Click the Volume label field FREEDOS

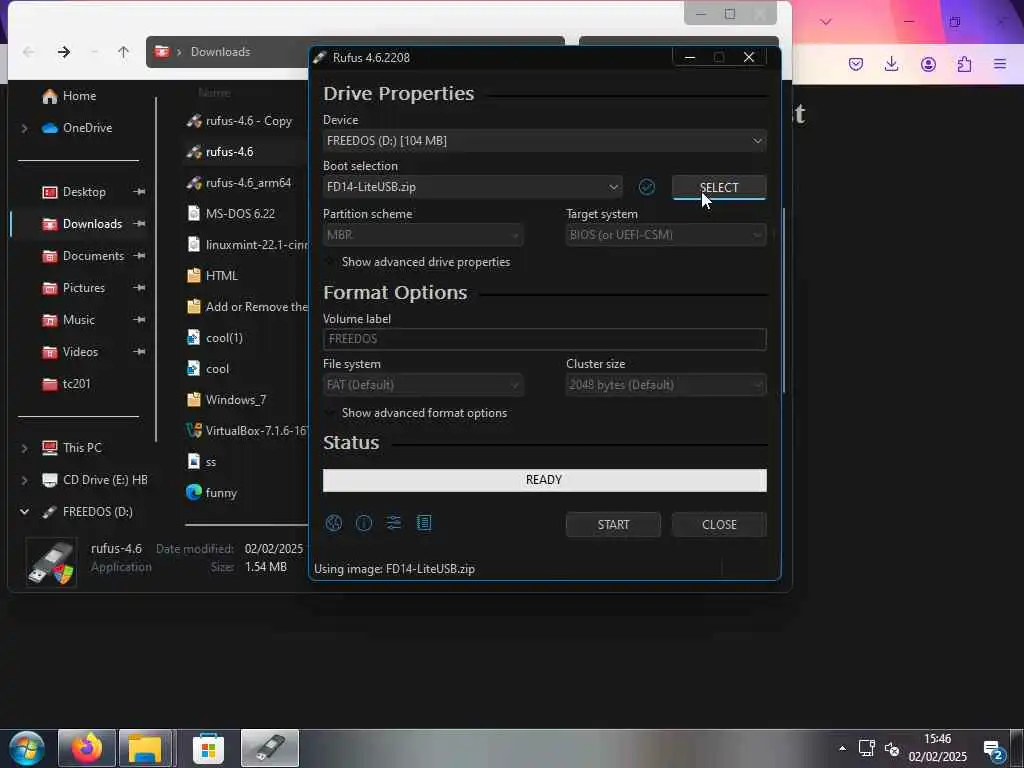click(x=545, y=340)
